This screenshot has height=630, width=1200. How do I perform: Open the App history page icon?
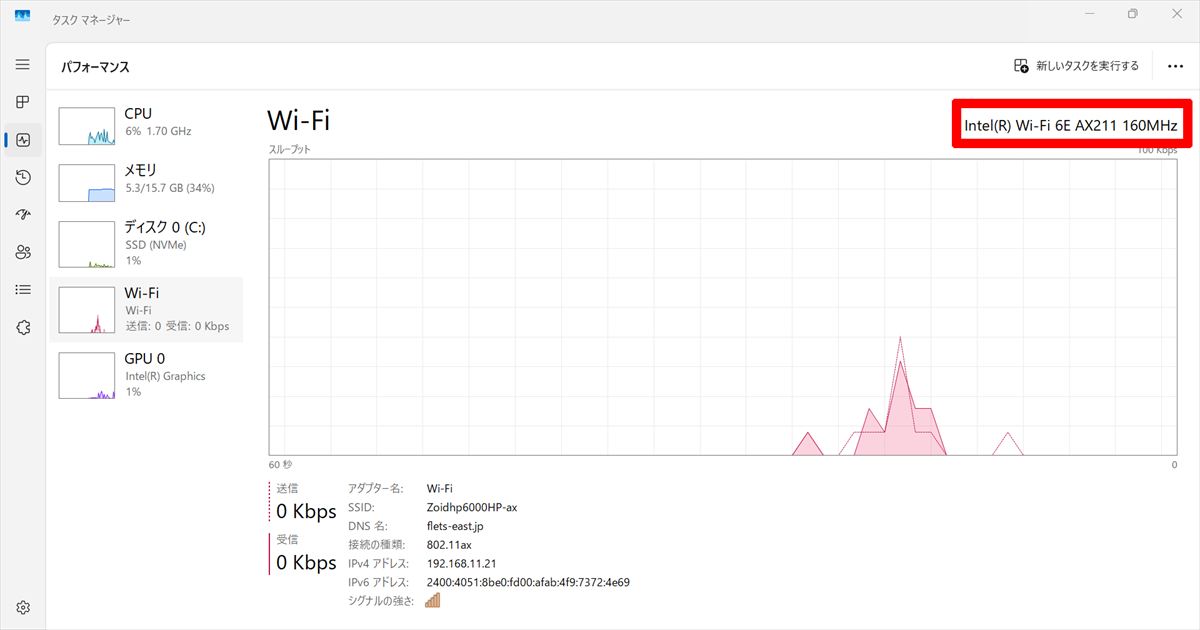coord(23,177)
